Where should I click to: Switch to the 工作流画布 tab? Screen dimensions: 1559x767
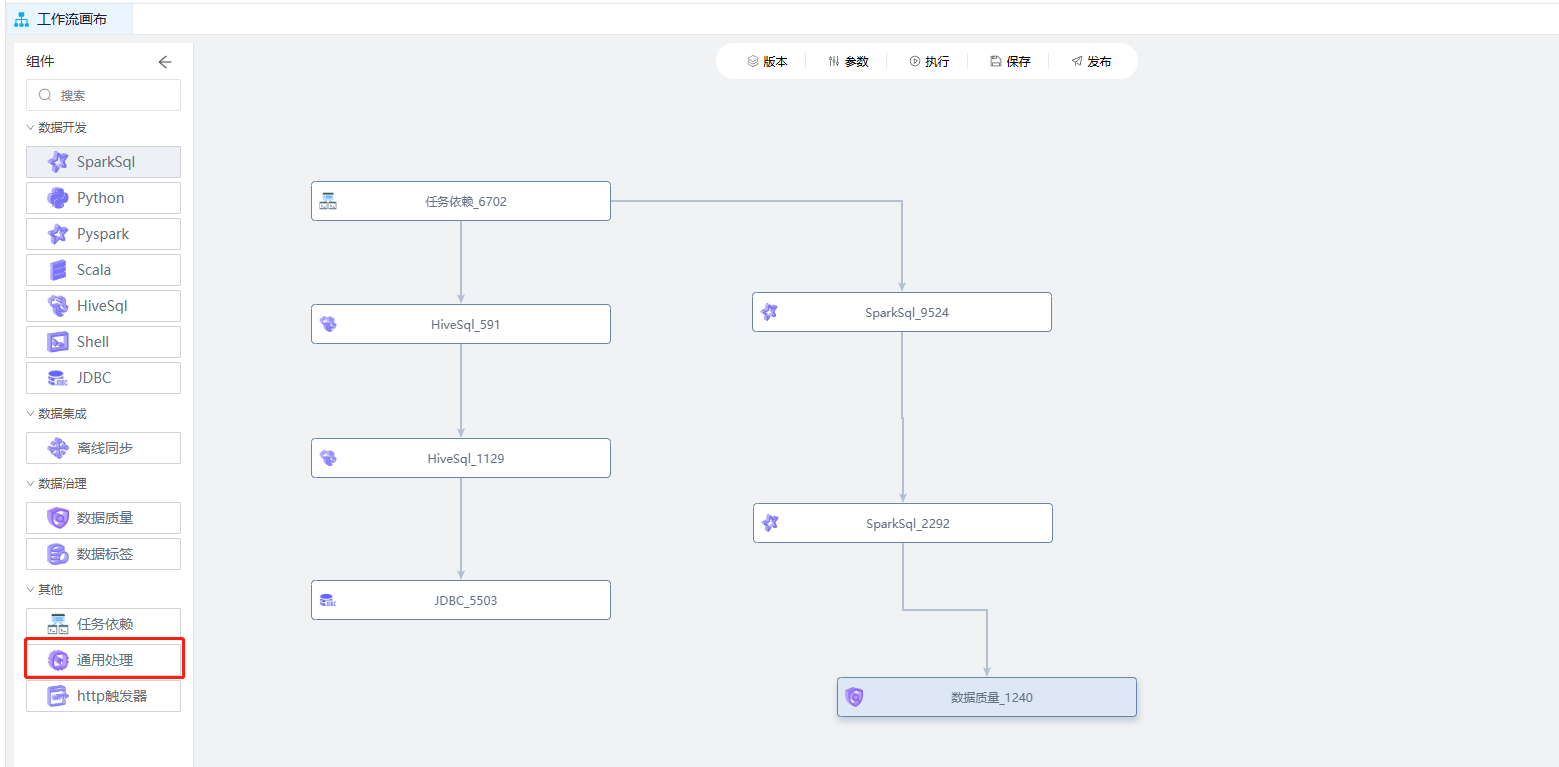[70, 19]
